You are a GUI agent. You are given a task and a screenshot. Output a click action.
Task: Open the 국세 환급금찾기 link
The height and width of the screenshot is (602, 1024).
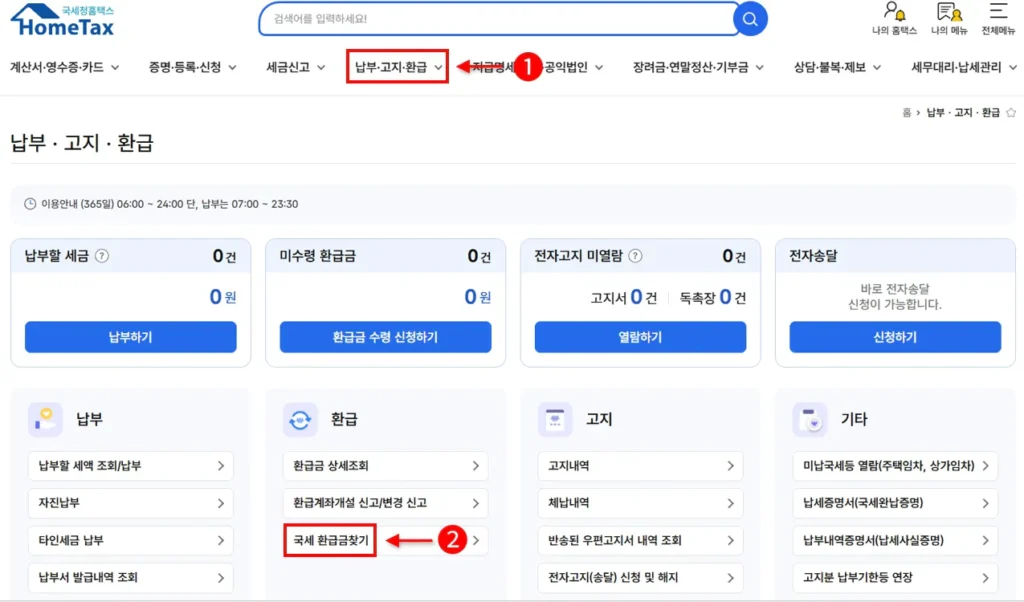(330, 539)
